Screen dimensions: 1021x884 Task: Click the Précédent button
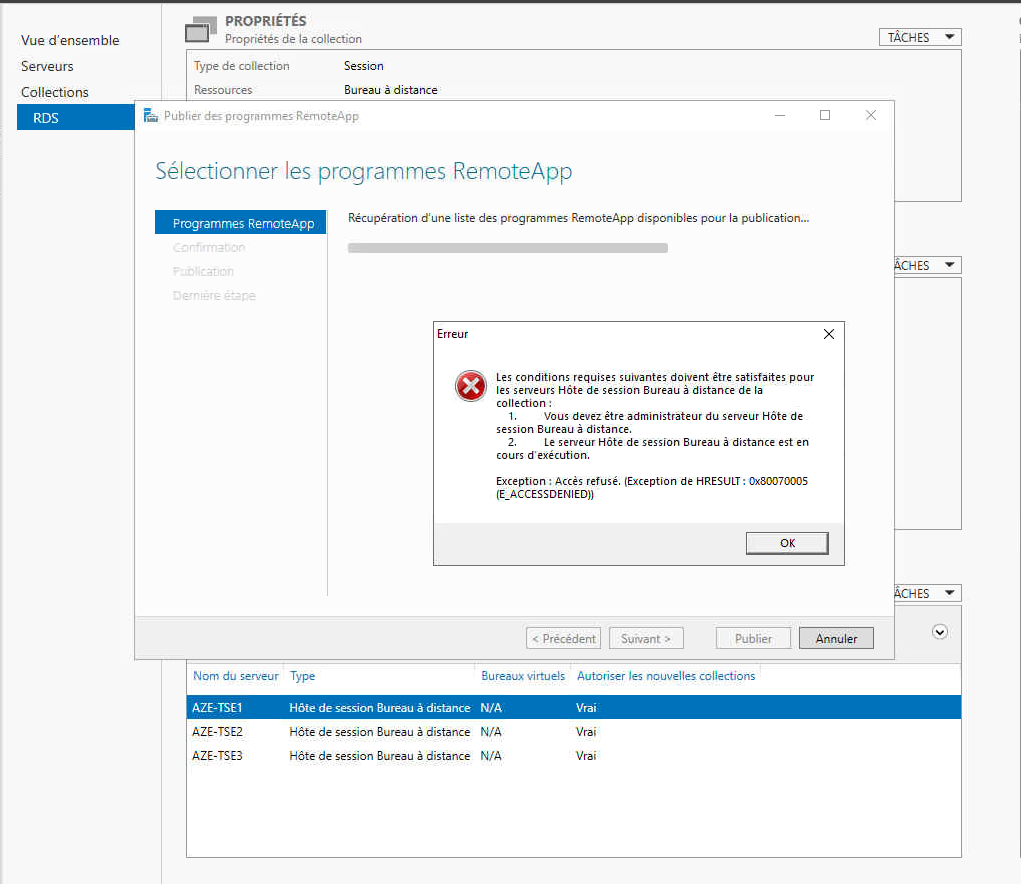[x=562, y=638]
